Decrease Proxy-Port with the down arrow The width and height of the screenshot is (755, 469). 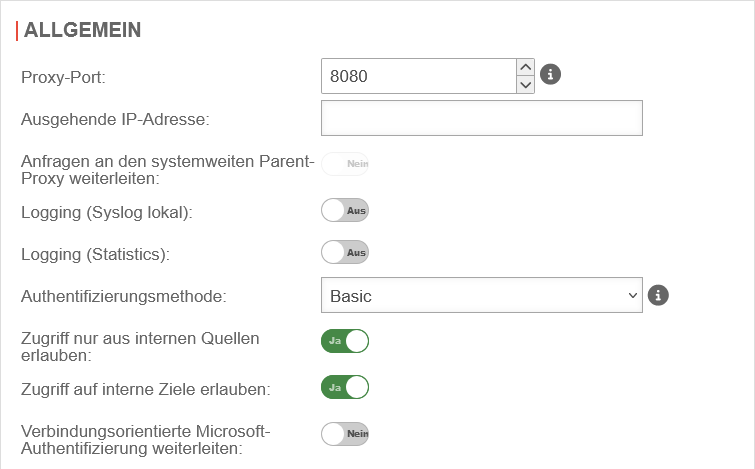point(526,84)
